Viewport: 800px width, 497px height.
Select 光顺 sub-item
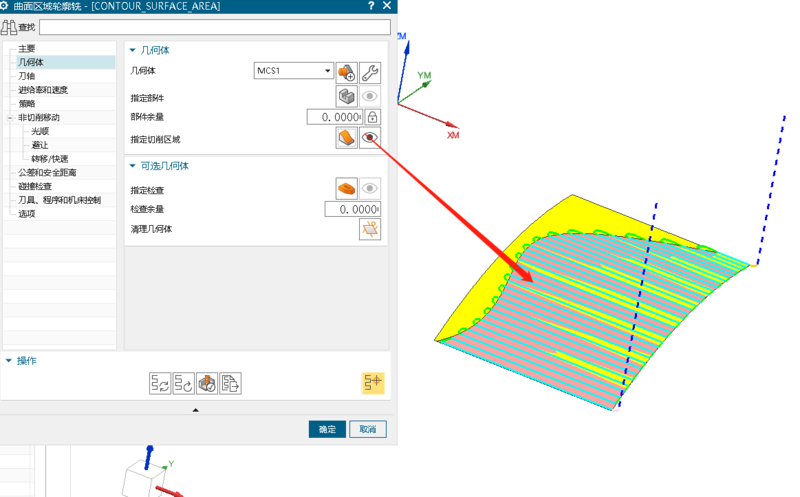click(40, 131)
